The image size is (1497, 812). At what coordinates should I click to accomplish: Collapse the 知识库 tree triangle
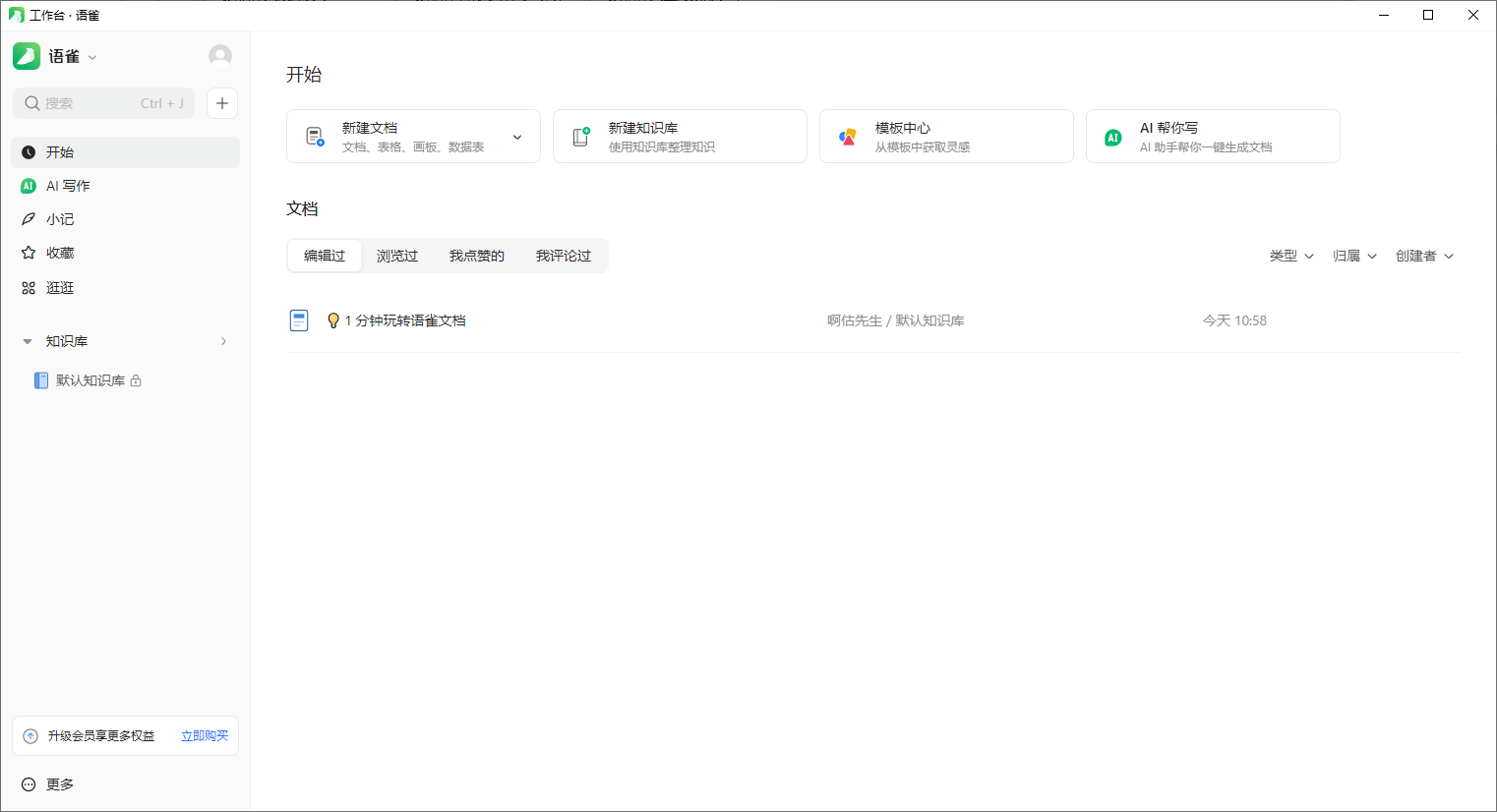[x=28, y=342]
